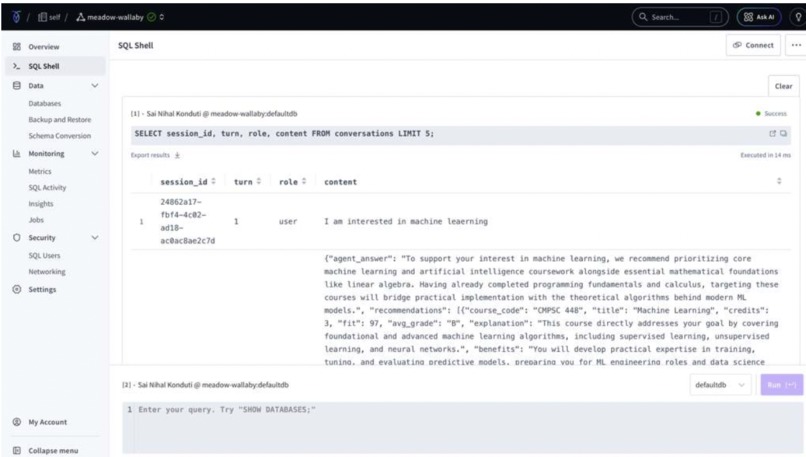Click into the query editor input
Image resolution: width=806 pixels, height=457 pixels.
tap(463, 427)
